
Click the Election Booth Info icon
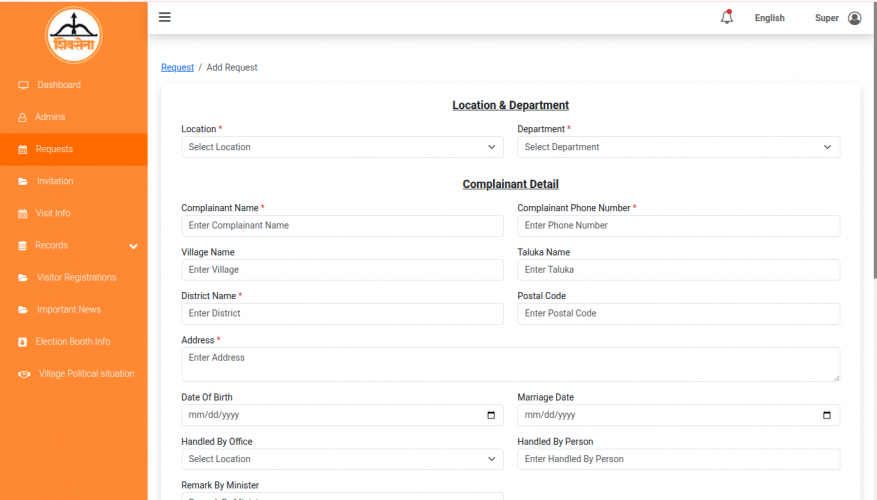pyautogui.click(x=22, y=342)
